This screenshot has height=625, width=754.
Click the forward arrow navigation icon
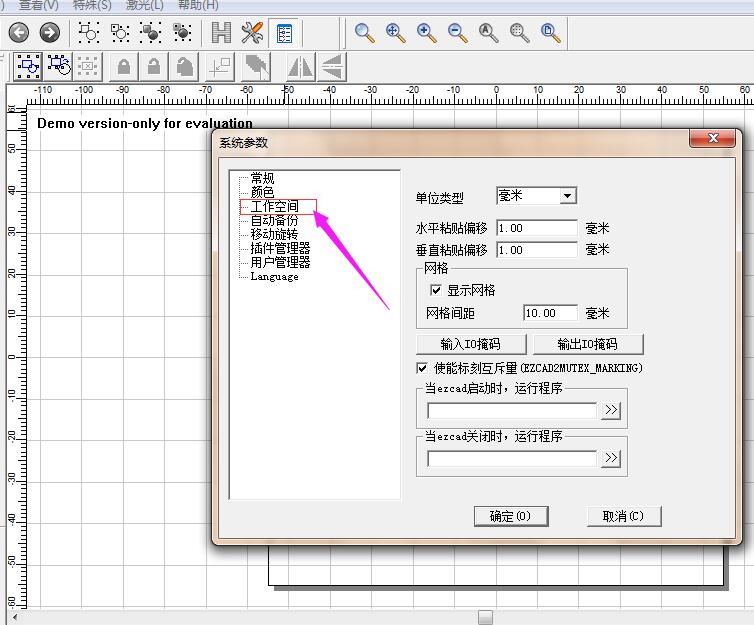[x=49, y=33]
